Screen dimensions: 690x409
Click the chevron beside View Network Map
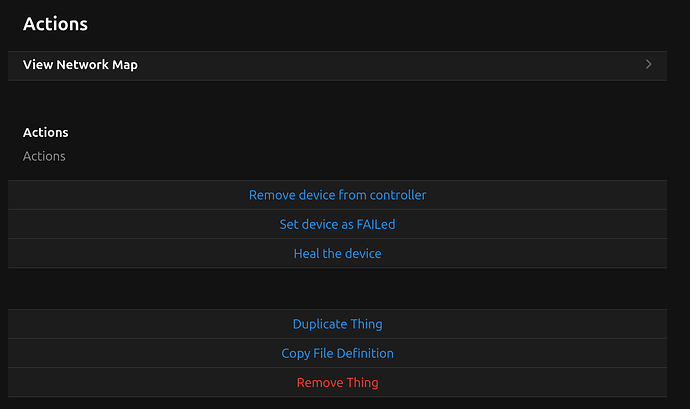pyautogui.click(x=648, y=65)
